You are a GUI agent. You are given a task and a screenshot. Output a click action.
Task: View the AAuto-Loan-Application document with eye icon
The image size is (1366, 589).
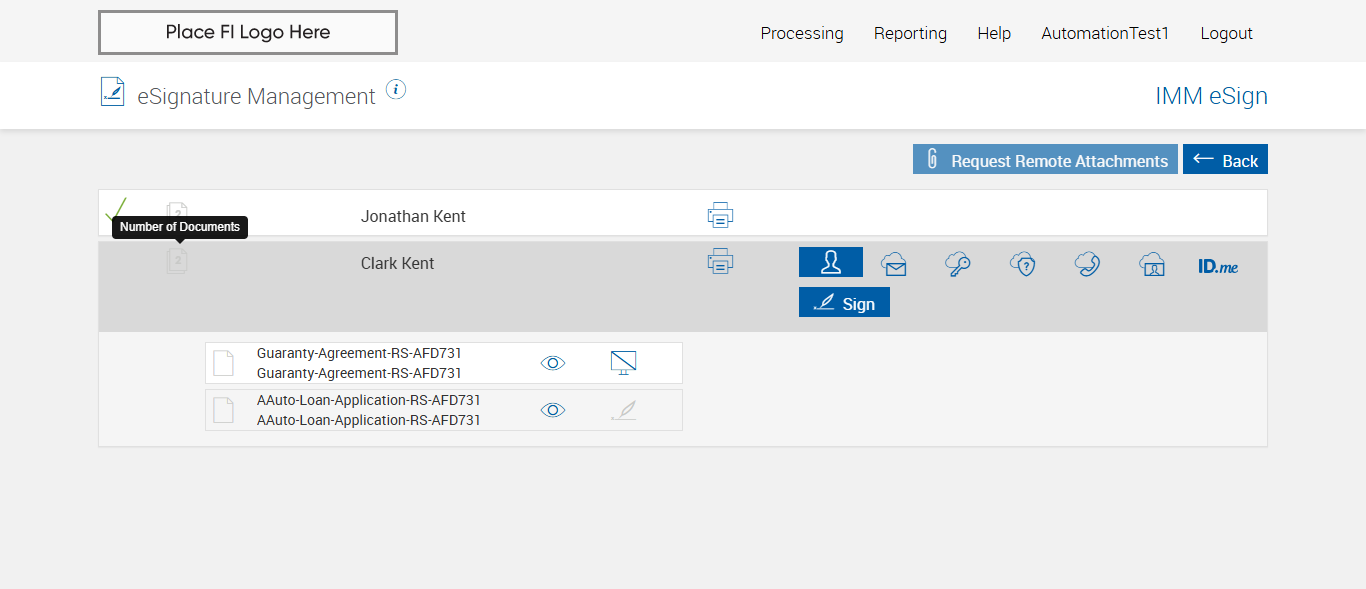point(553,410)
